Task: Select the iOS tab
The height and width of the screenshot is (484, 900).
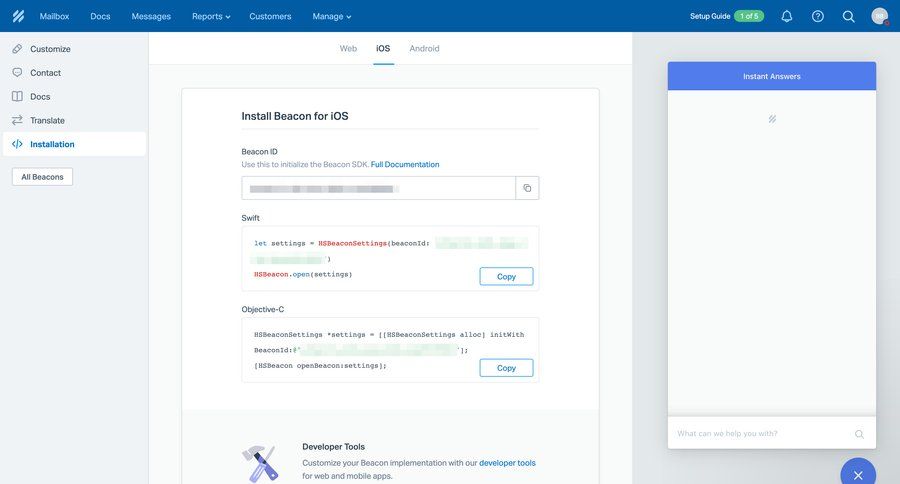Action: point(383,48)
